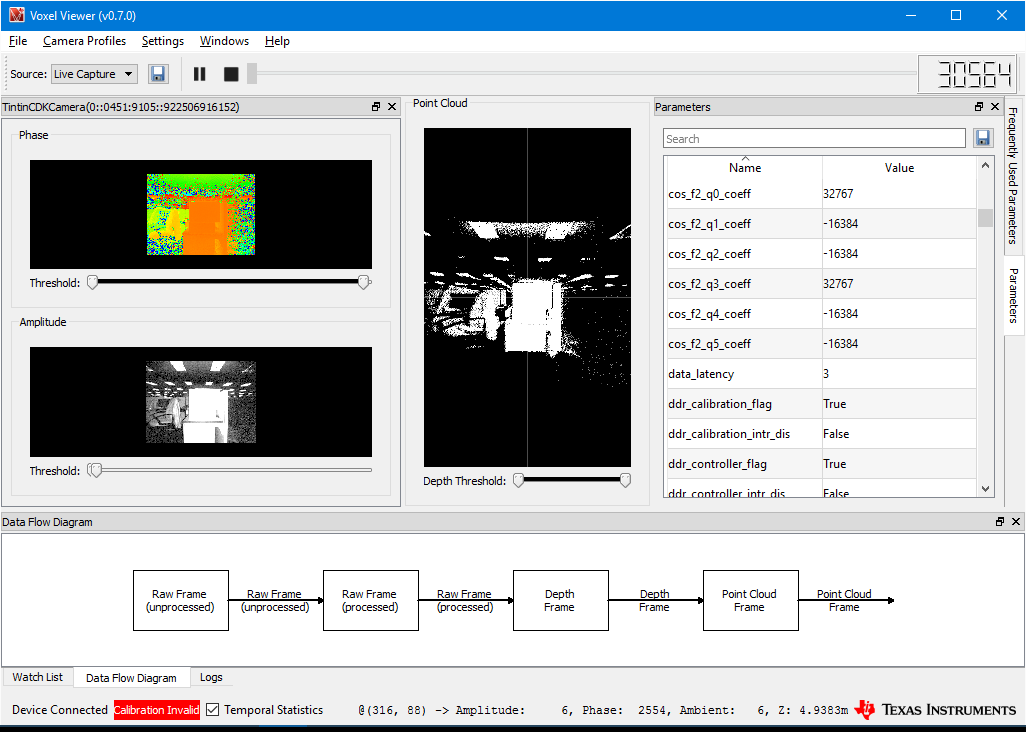1026x732 pixels.
Task: Save parameters using icon beside Search field
Action: pos(982,138)
